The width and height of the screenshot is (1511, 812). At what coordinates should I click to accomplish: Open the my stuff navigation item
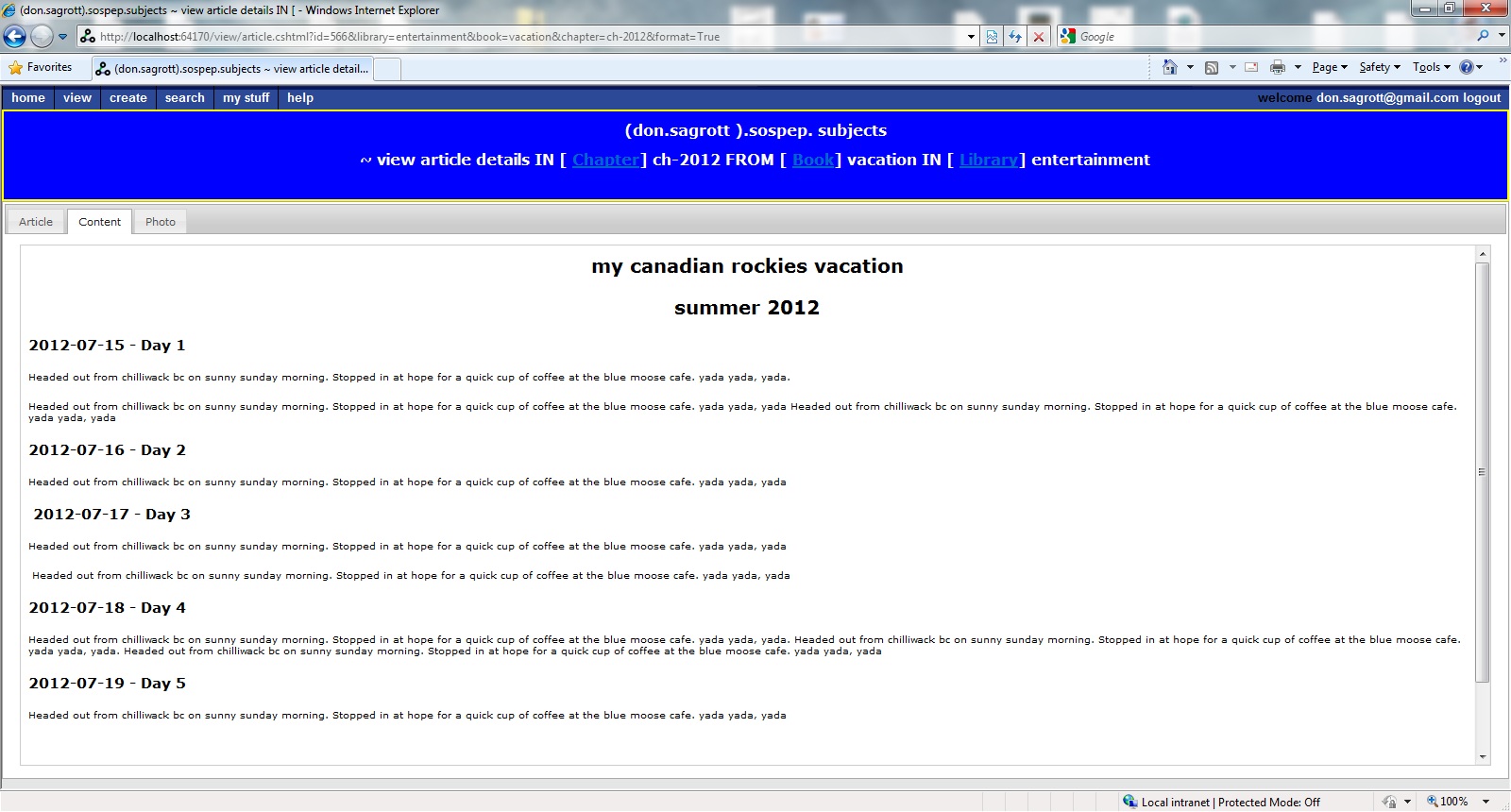tap(246, 98)
